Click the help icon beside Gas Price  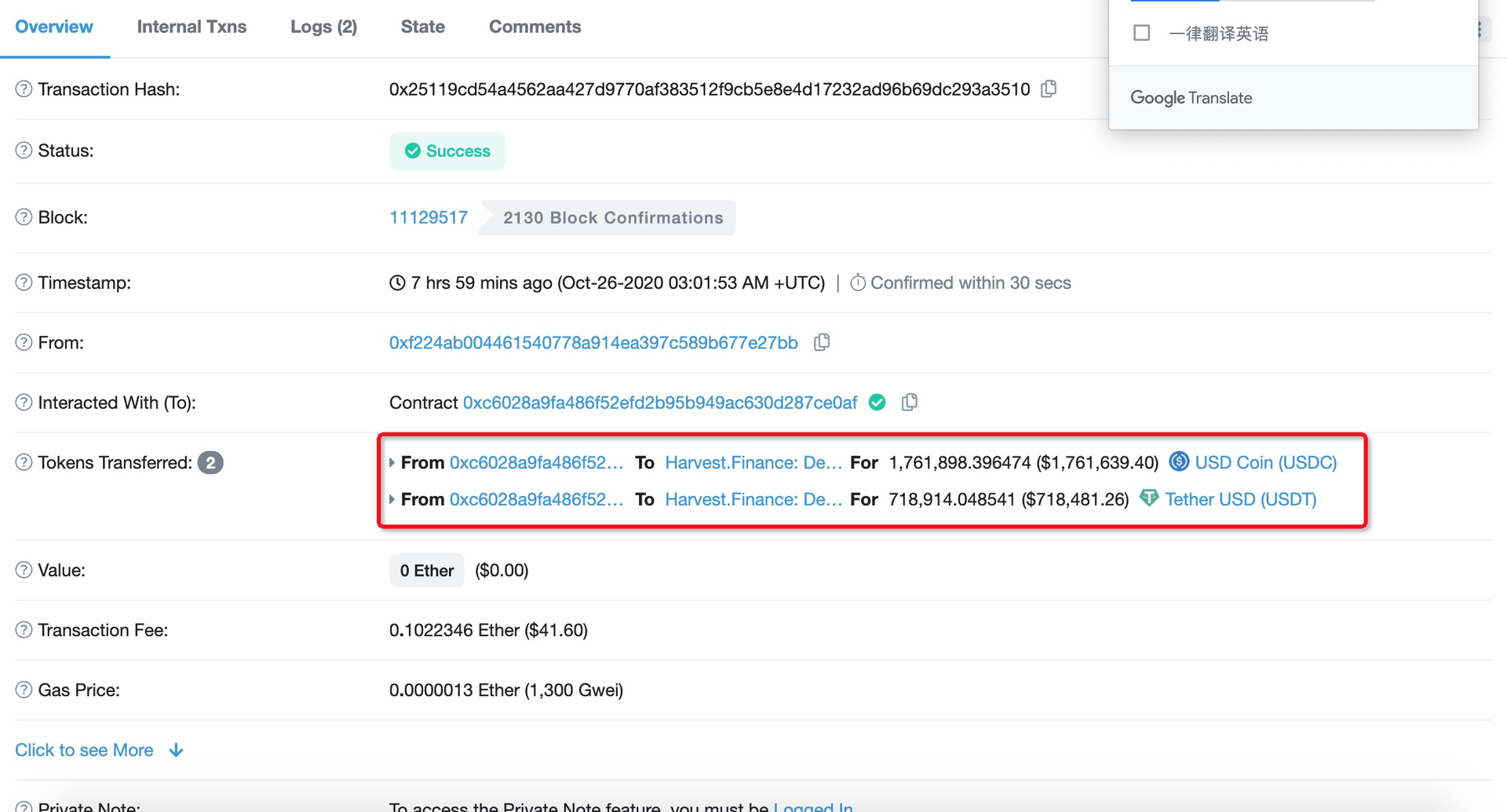pyautogui.click(x=24, y=690)
